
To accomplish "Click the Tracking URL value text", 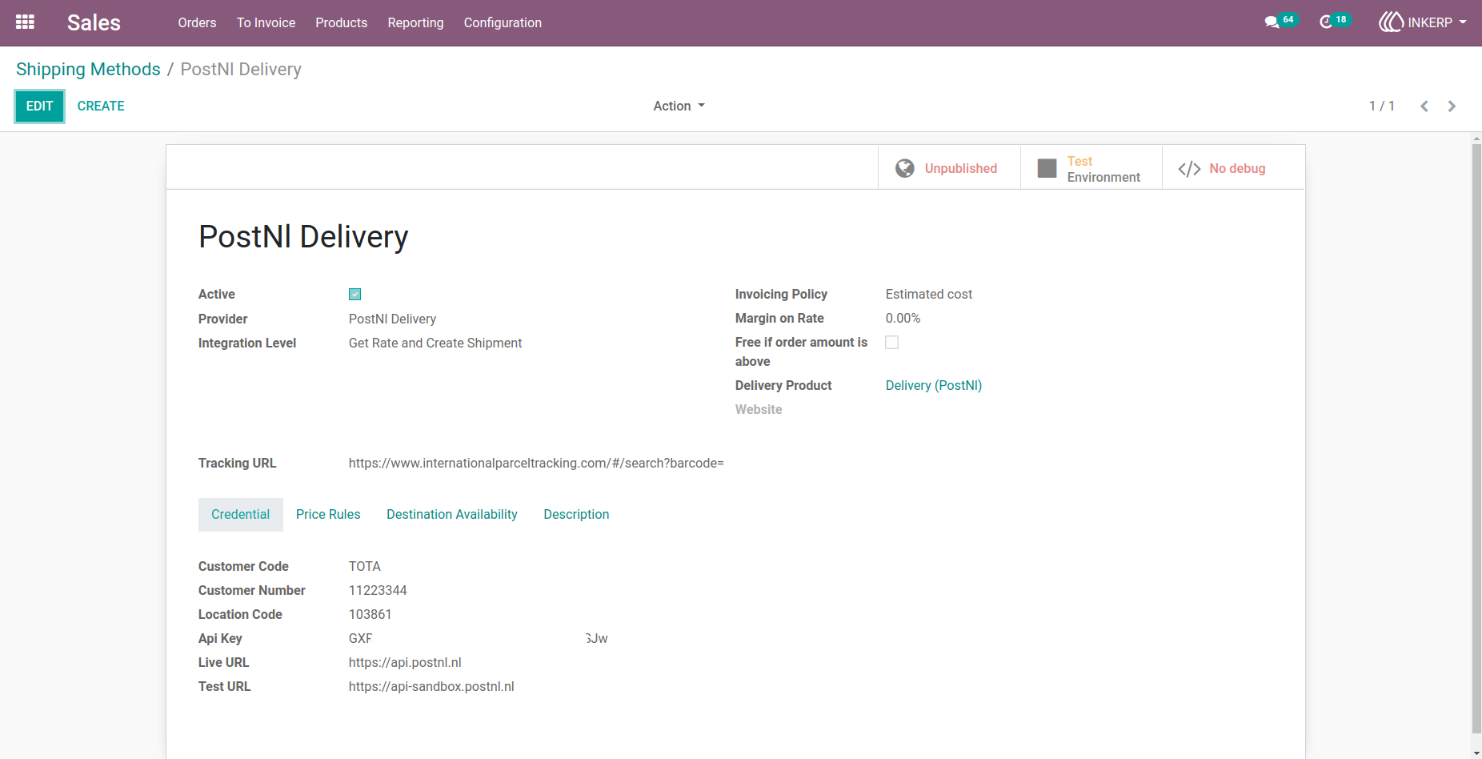I will [536, 463].
